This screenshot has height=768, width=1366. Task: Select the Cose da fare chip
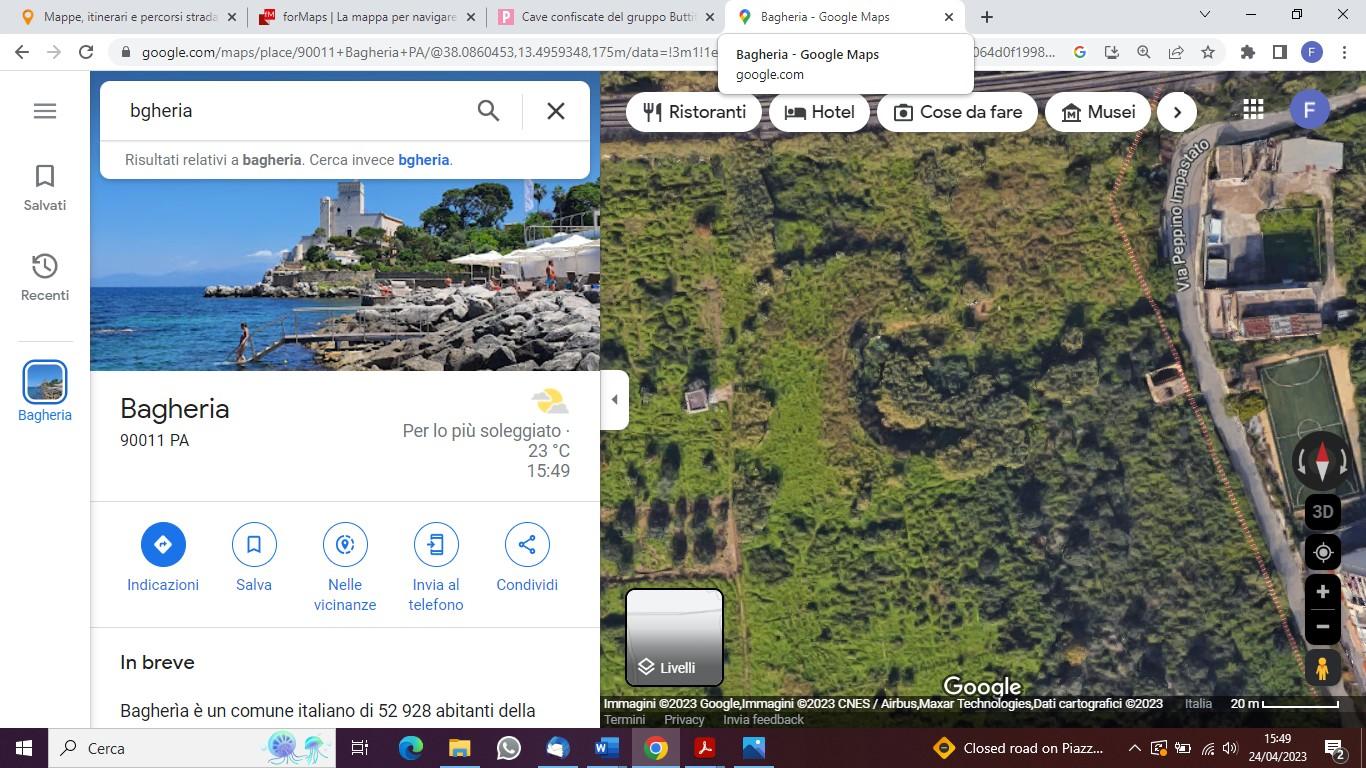[957, 112]
